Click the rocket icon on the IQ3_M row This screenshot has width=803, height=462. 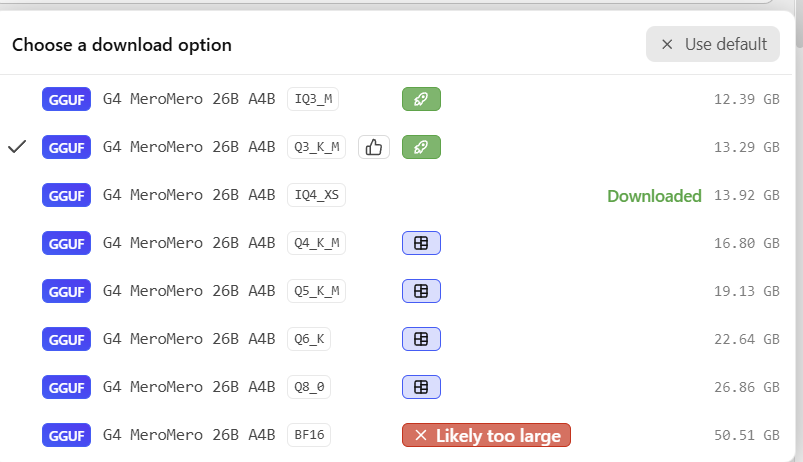coord(421,99)
